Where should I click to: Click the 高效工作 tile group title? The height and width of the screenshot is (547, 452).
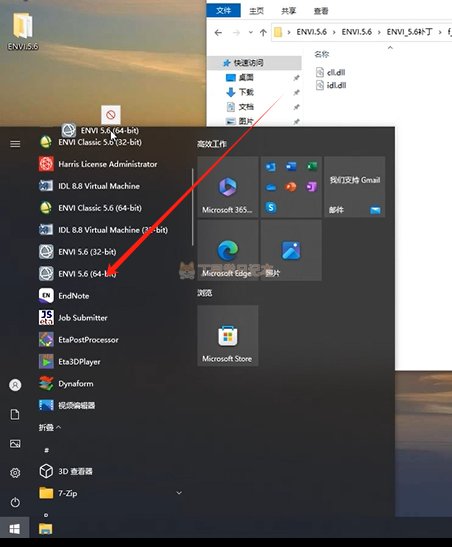point(212,144)
